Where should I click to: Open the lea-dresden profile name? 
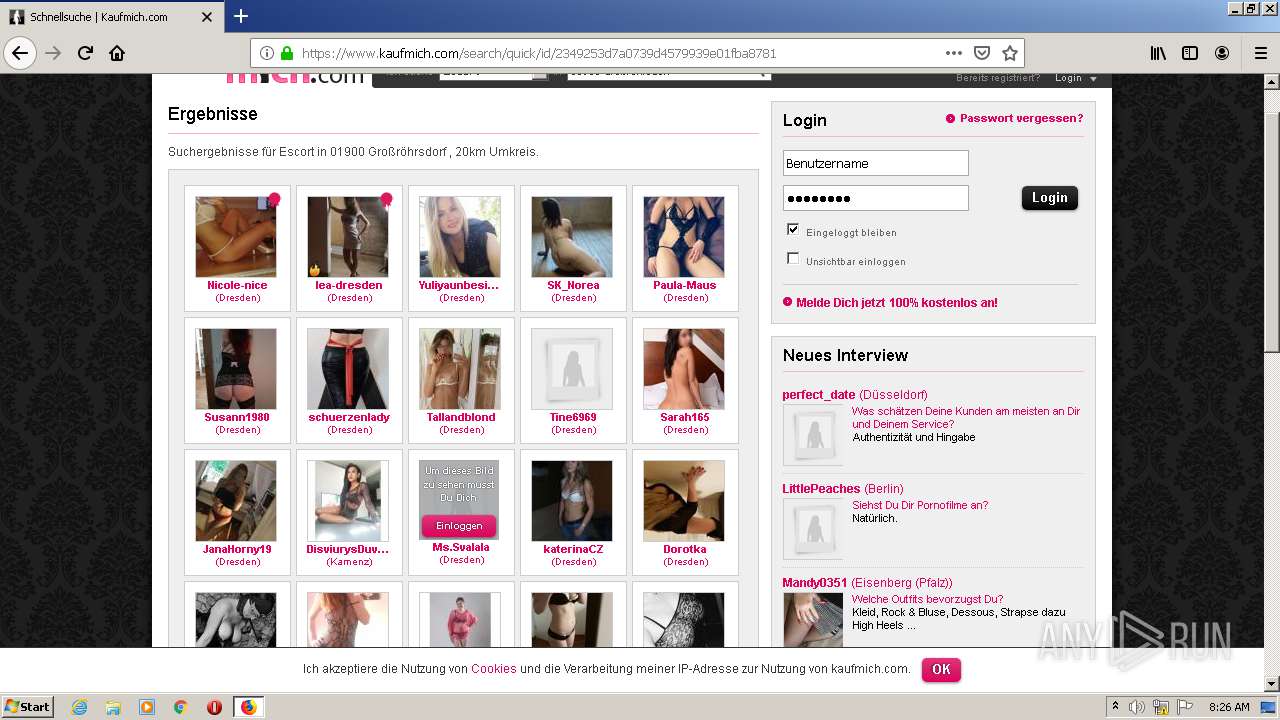(349, 285)
